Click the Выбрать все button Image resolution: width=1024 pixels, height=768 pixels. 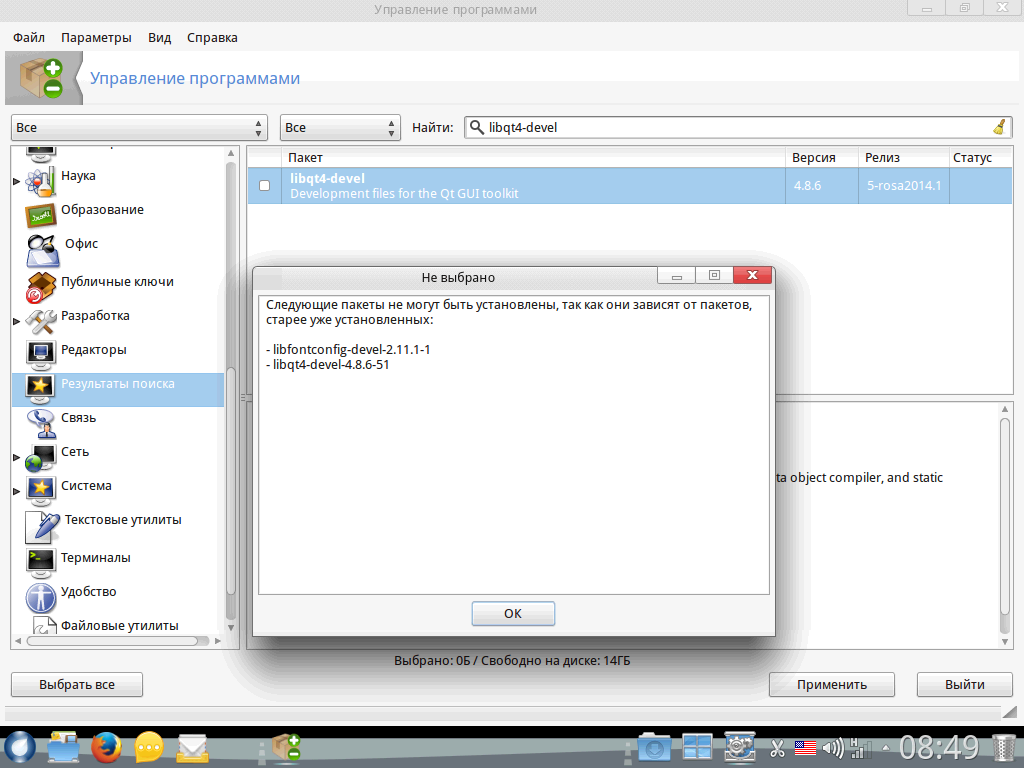click(x=77, y=684)
